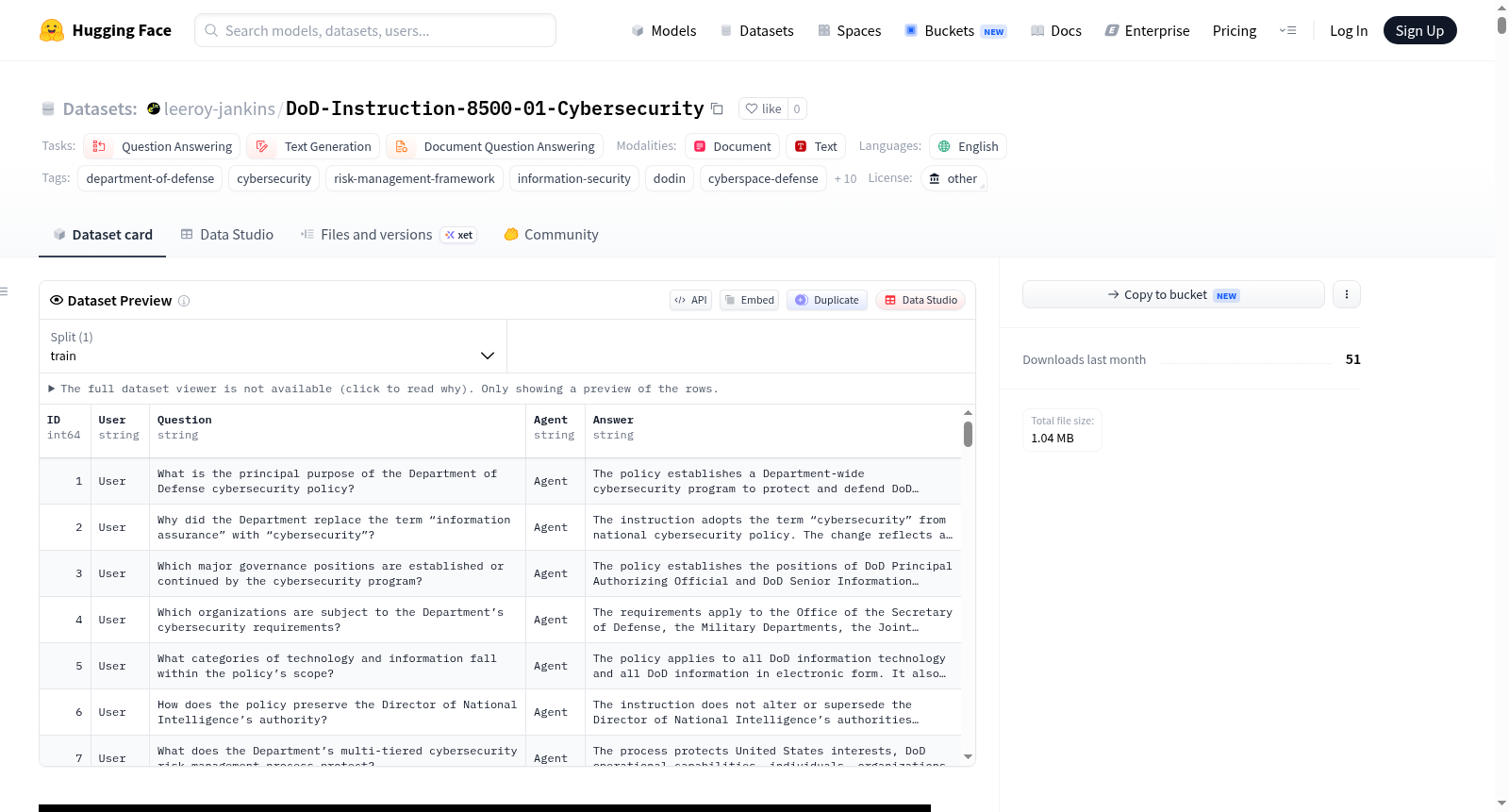Image resolution: width=1509 pixels, height=812 pixels.
Task: Switch to the Data Studio tab
Action: (226, 235)
